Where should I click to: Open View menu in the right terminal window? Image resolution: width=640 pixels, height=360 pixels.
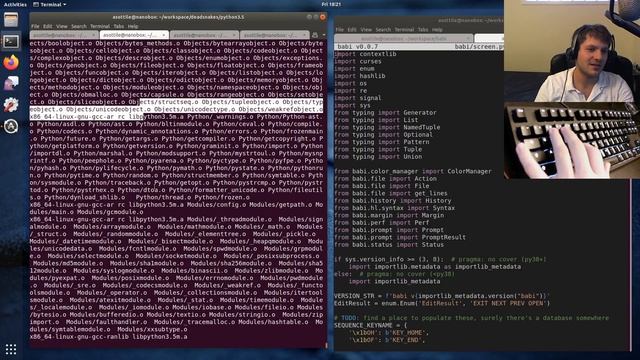(366, 29)
